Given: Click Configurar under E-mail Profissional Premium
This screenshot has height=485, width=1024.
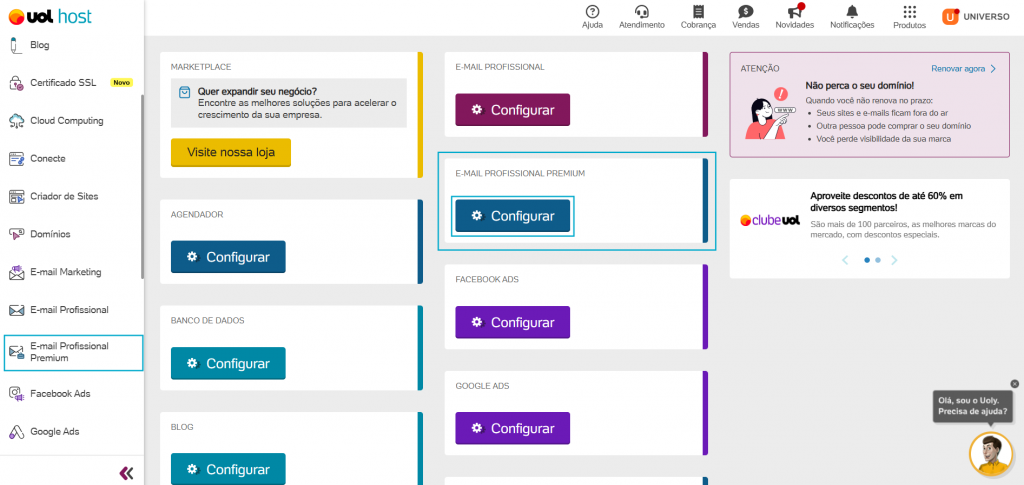Looking at the screenshot, I should click(513, 216).
